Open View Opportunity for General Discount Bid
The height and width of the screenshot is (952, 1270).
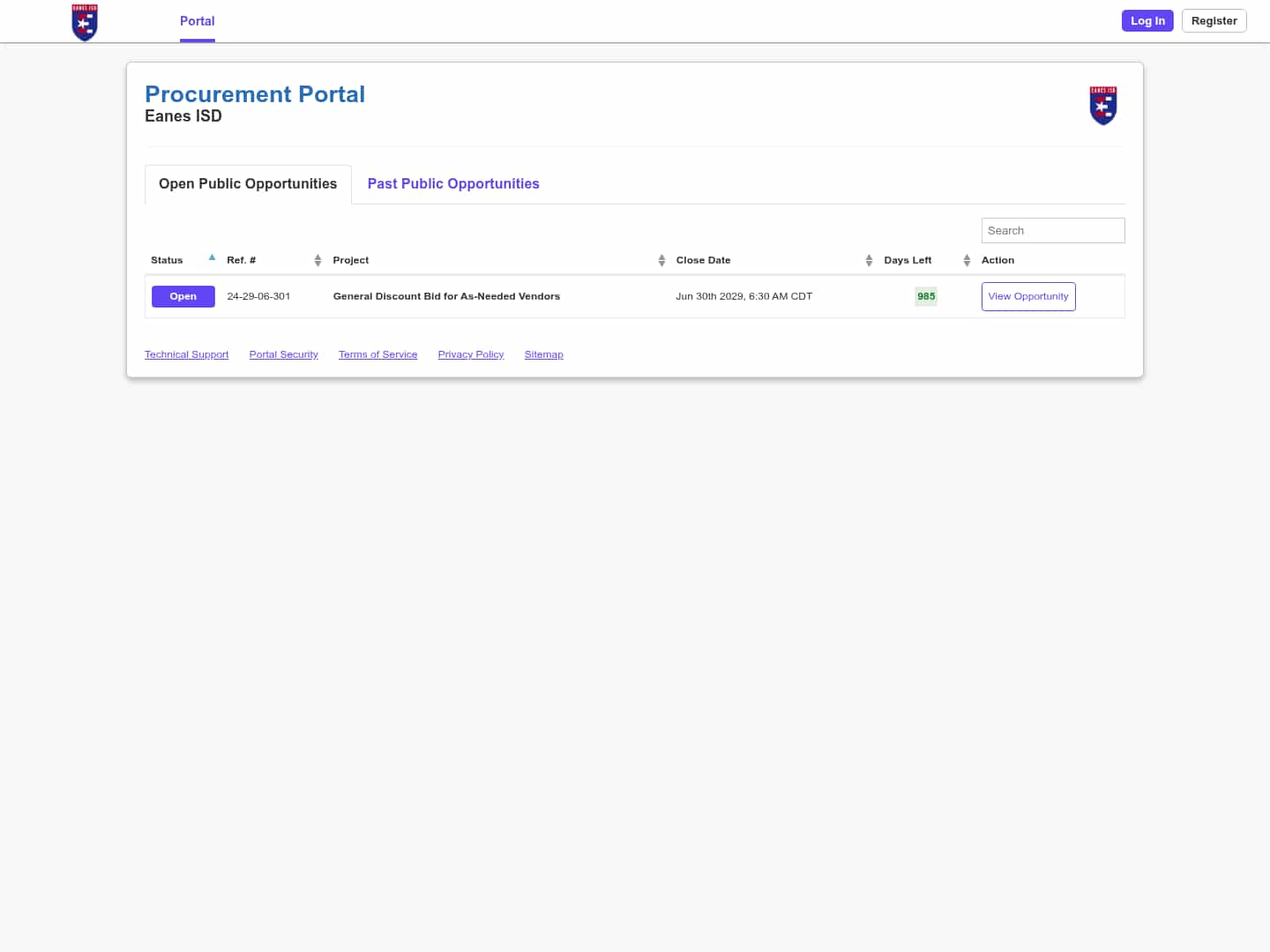[1028, 296]
